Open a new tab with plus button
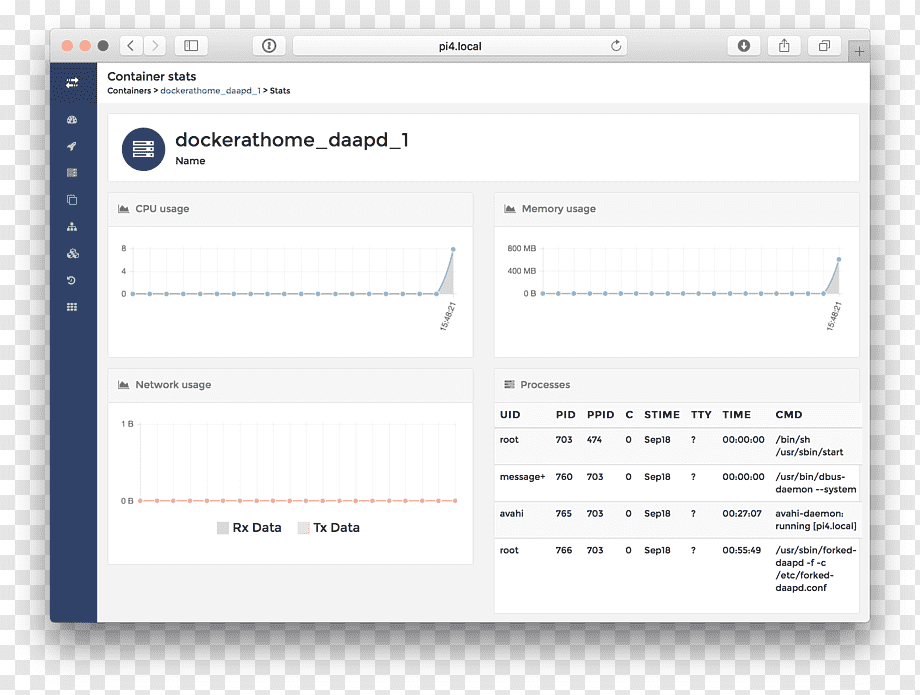This screenshot has width=920, height=695. point(859,52)
